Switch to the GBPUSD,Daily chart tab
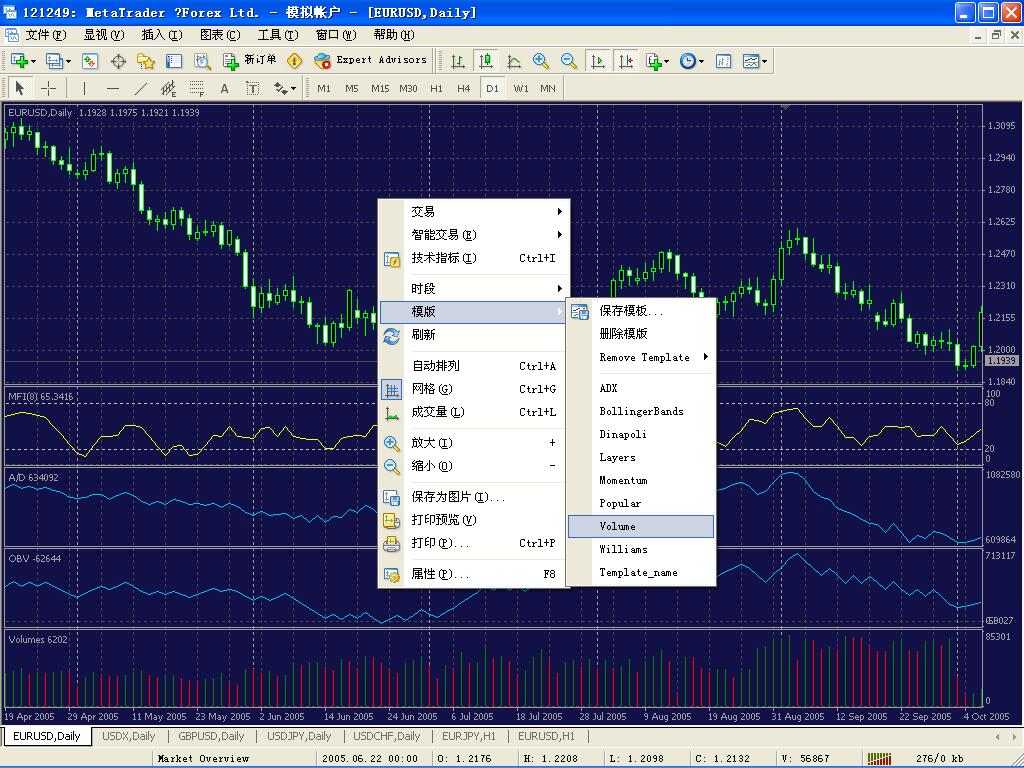Viewport: 1024px width, 768px height. coord(211,736)
